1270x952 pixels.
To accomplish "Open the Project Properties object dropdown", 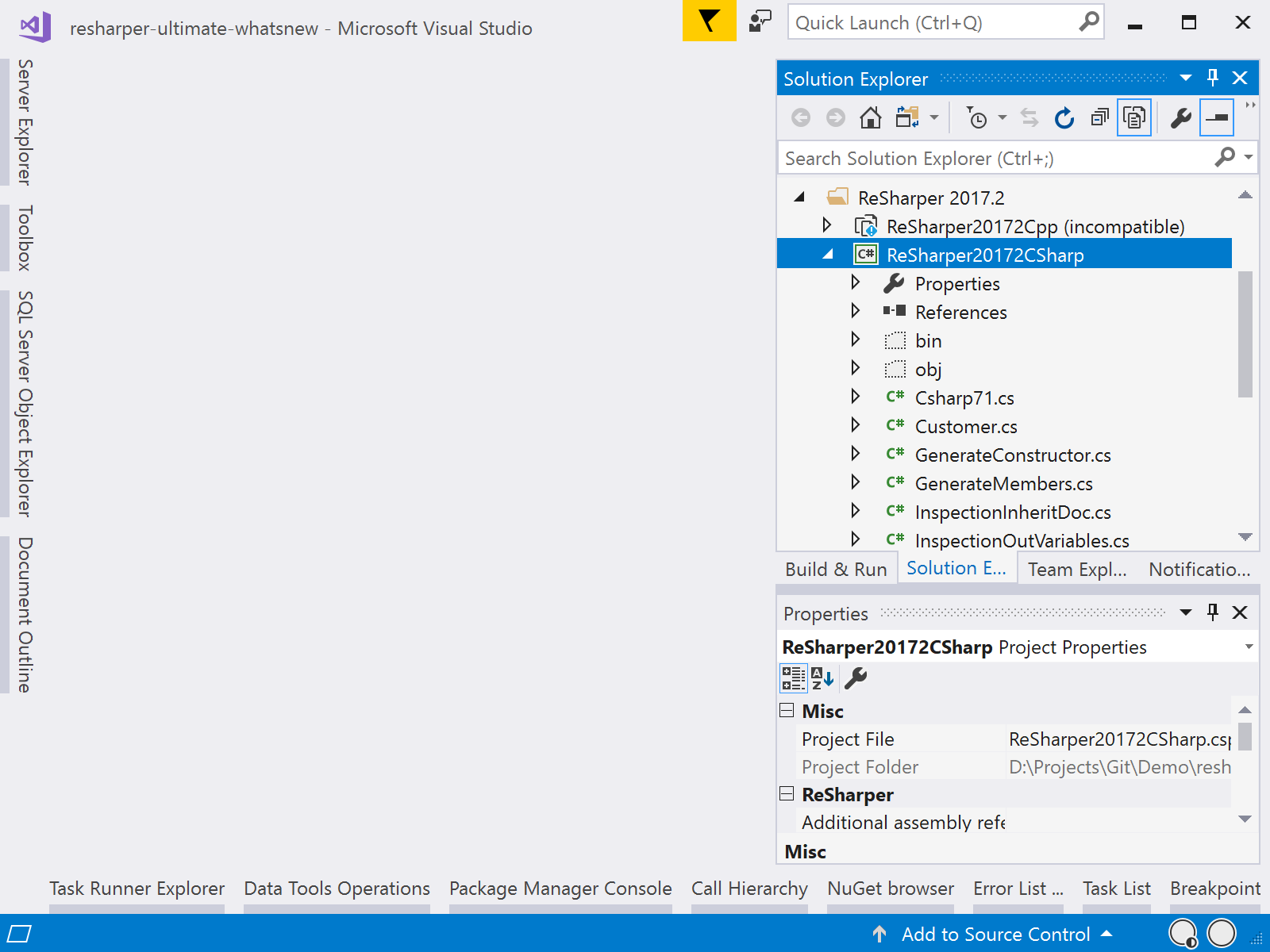I will (1249, 647).
